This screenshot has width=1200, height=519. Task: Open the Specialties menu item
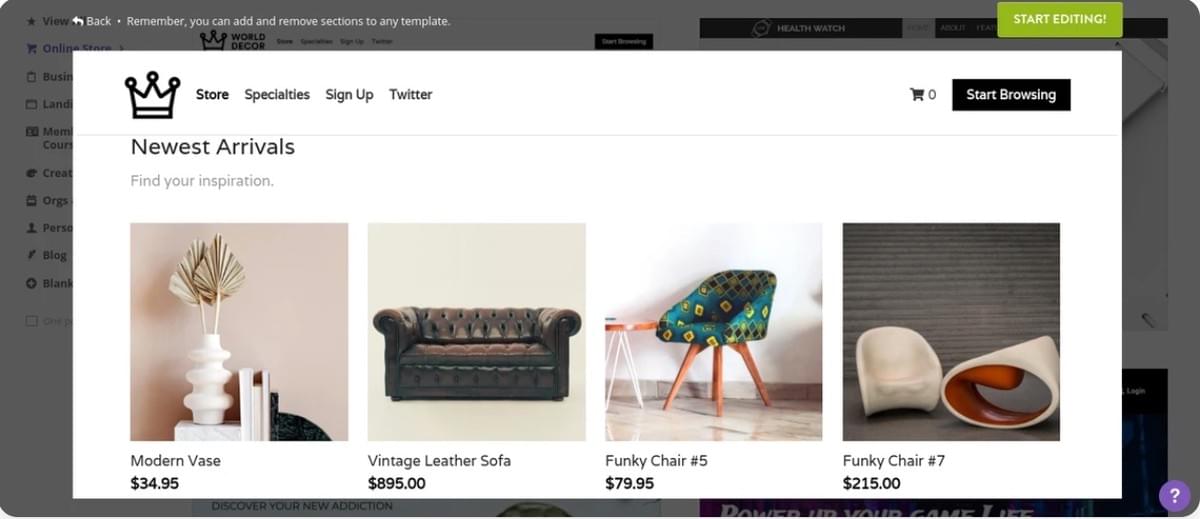point(277,95)
